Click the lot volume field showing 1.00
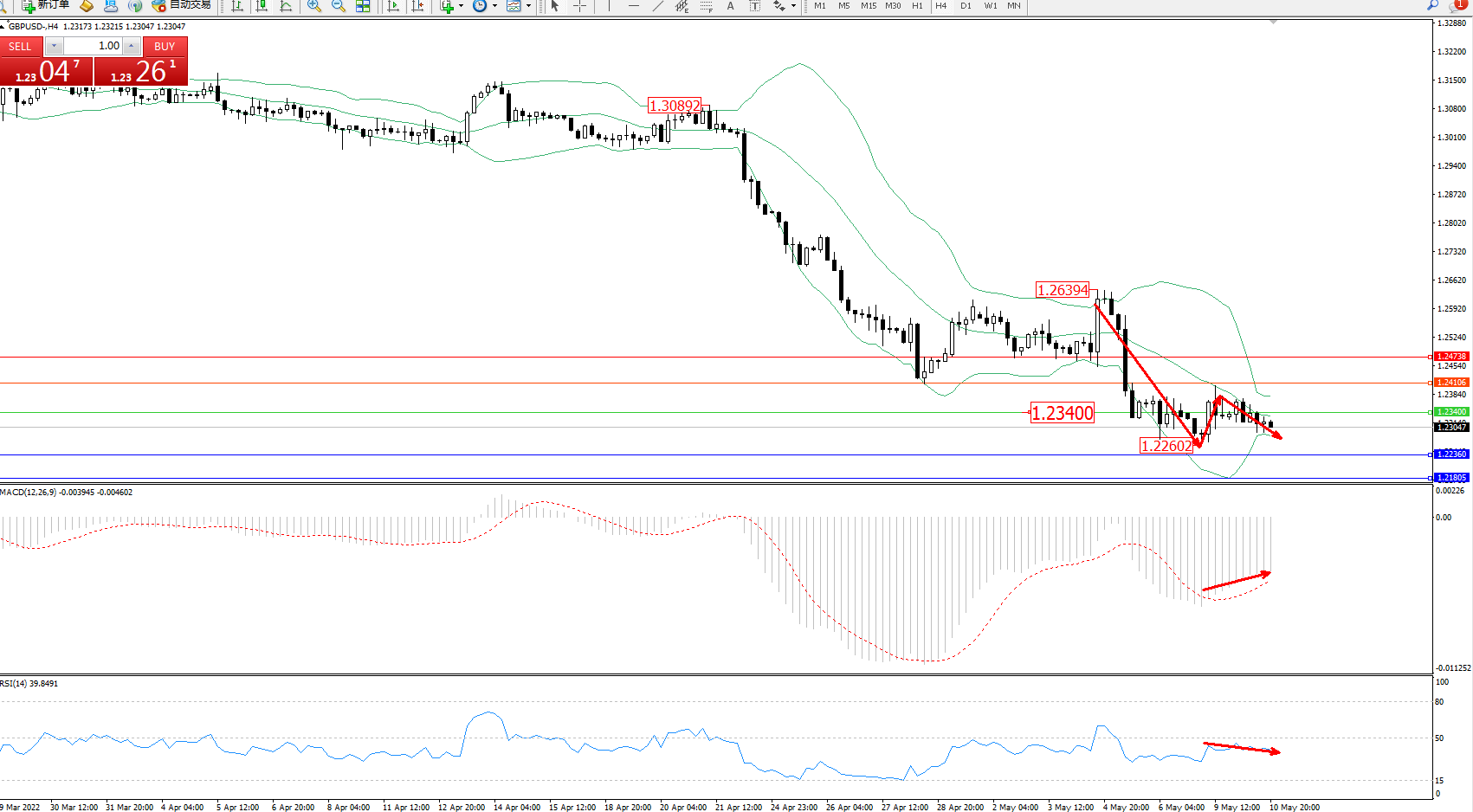Viewport: 1473px width, 812px height. click(x=94, y=46)
